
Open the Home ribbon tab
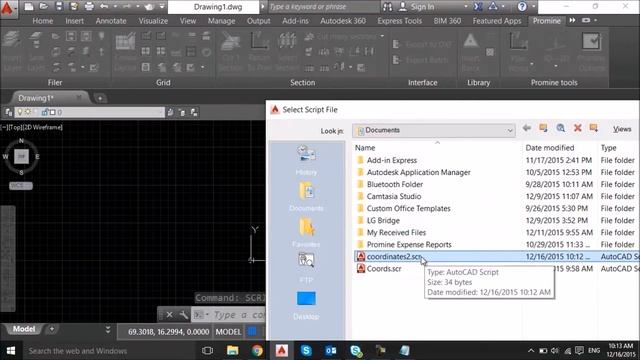[x=42, y=21]
